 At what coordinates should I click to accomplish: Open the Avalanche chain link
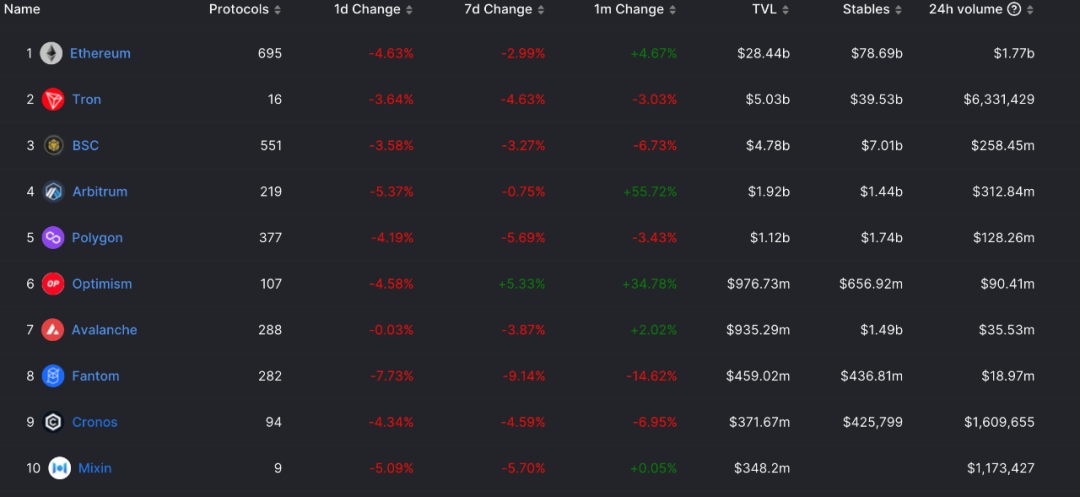[x=104, y=330]
